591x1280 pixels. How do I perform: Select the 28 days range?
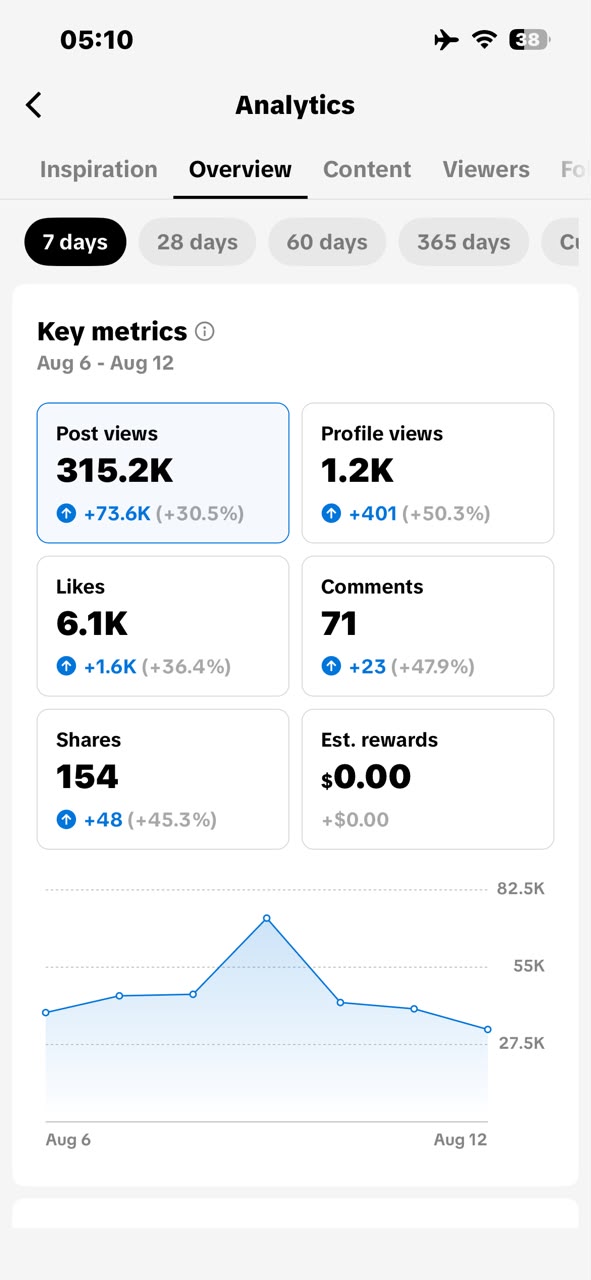[x=198, y=242]
